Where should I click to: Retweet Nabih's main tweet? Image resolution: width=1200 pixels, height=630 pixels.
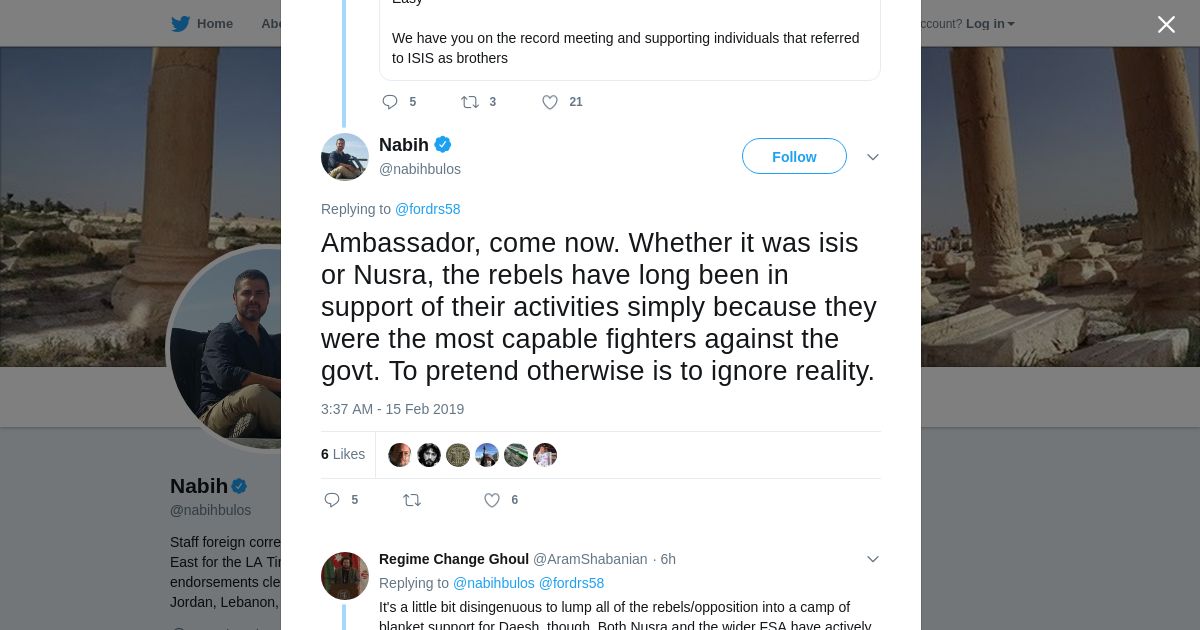tap(412, 500)
